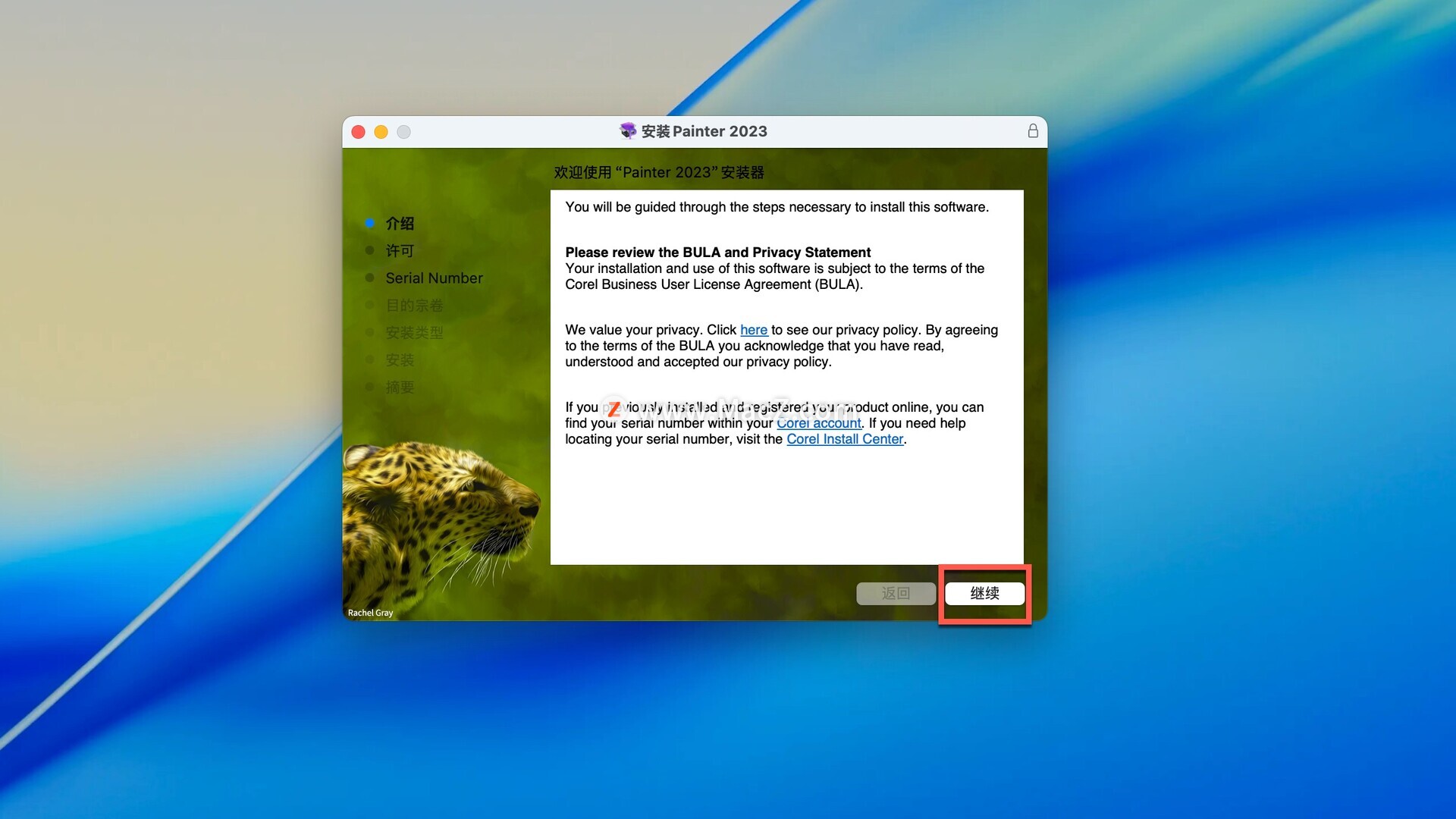Select the 安装类型 step in sidebar
This screenshot has height=819, width=1456.
pyautogui.click(x=414, y=333)
